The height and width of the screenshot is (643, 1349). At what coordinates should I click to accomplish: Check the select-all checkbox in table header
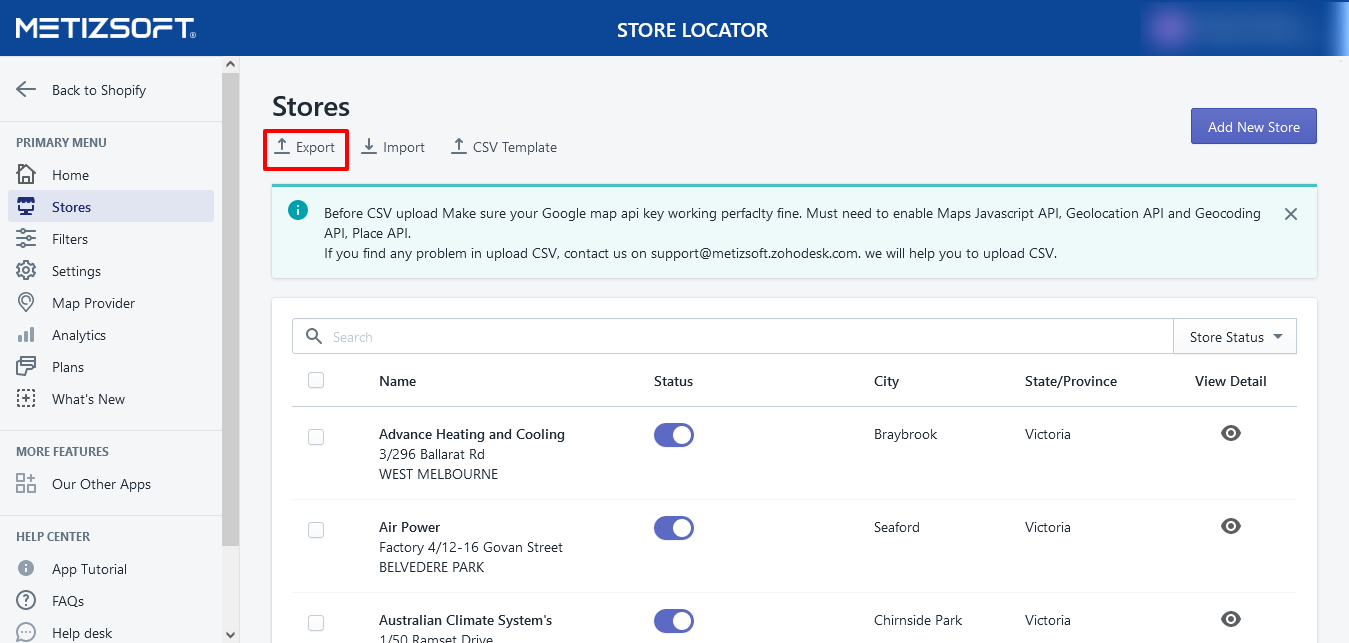coord(316,380)
